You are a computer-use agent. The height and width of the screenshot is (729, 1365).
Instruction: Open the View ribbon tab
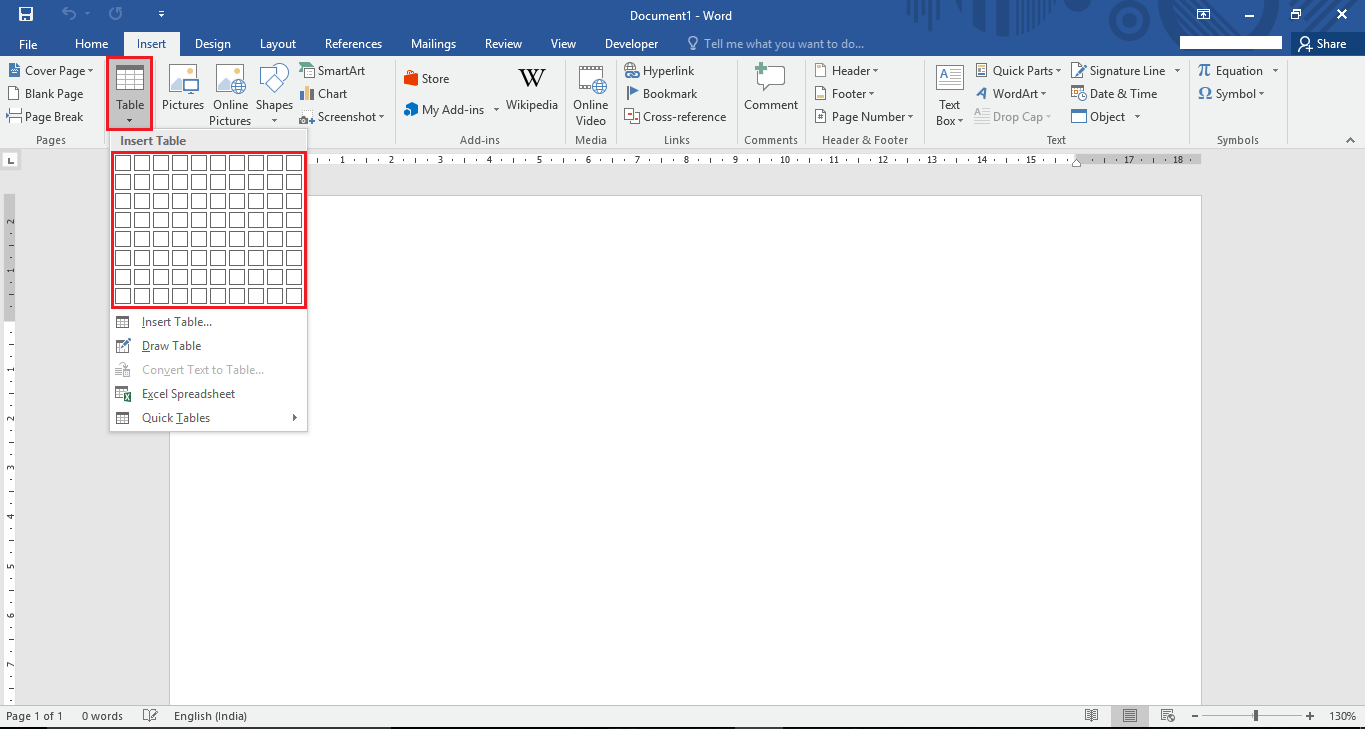tap(563, 44)
